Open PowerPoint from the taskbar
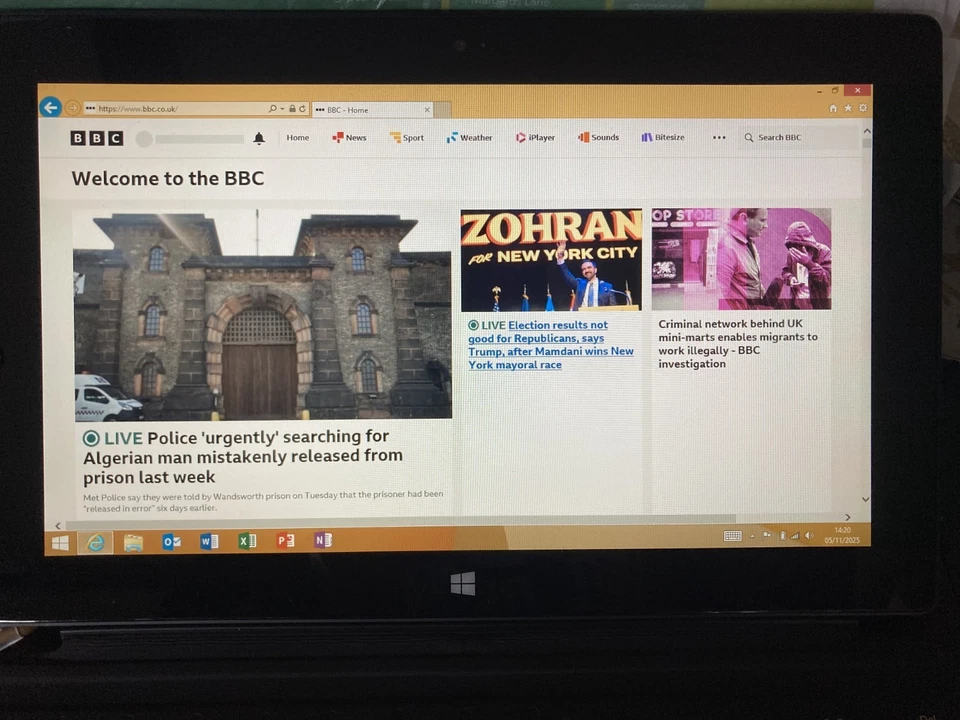960x720 pixels. tap(285, 541)
